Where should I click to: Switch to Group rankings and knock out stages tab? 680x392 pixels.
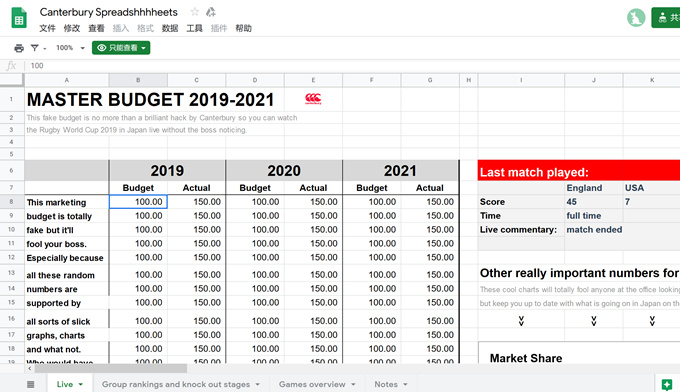click(176, 384)
